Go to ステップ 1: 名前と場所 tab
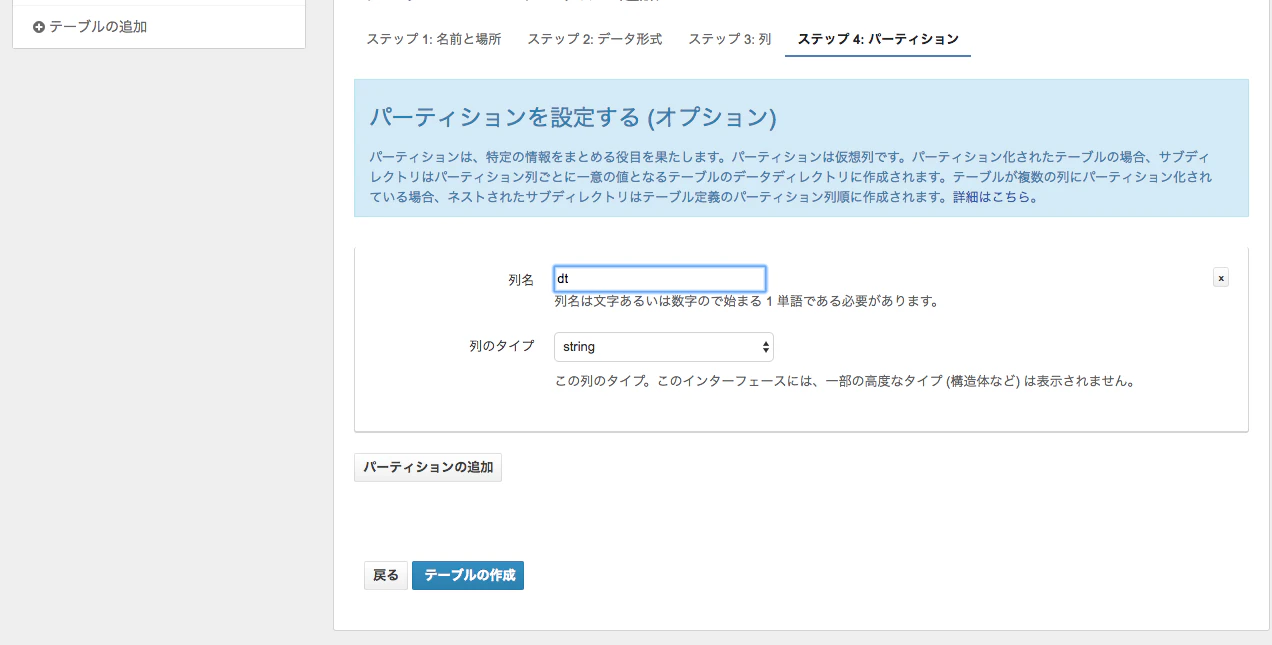The width and height of the screenshot is (1272, 645). click(x=434, y=39)
